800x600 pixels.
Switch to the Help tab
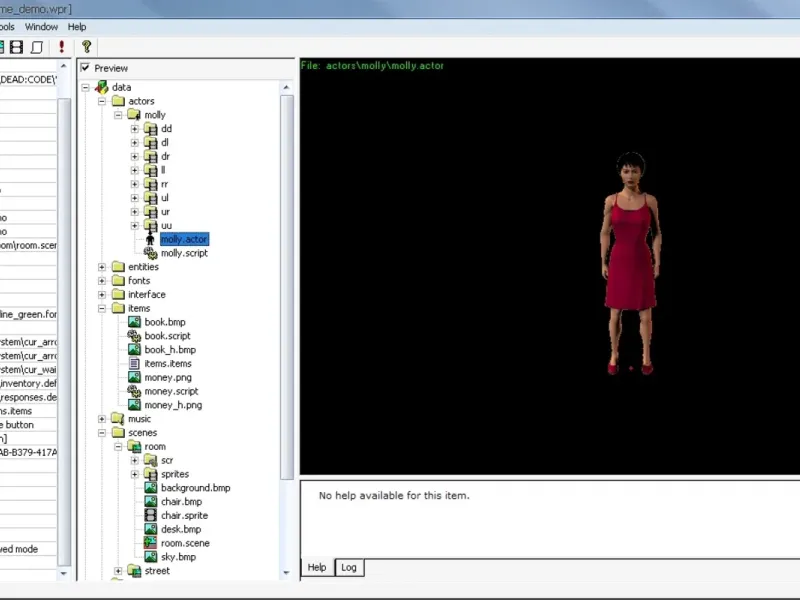coord(317,567)
